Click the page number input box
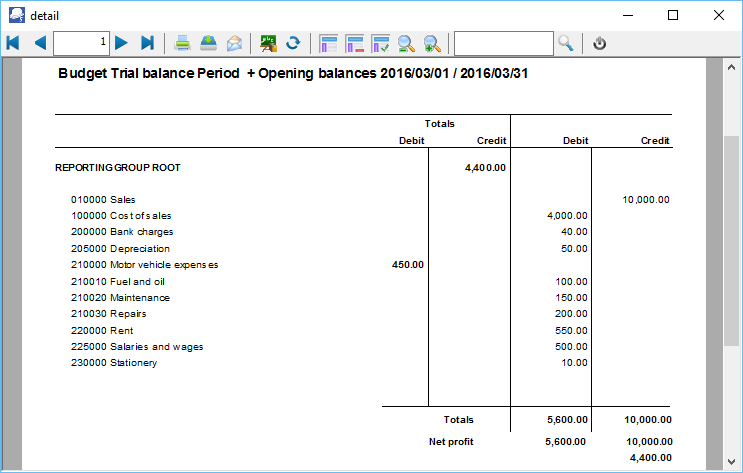 tap(81, 43)
